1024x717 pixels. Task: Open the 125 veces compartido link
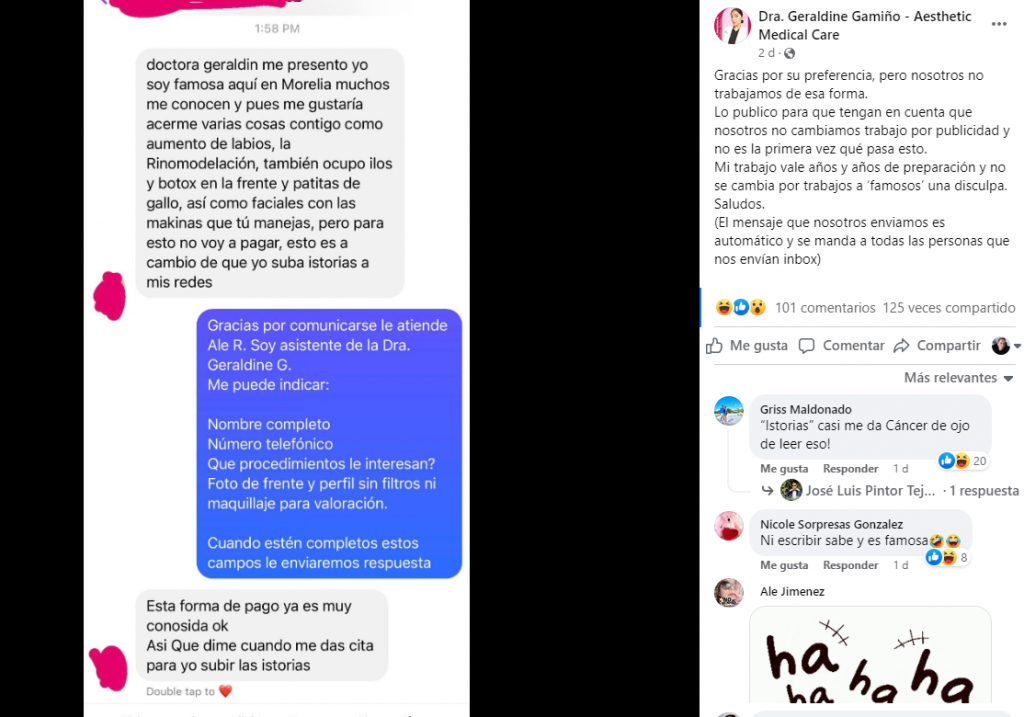coord(949,308)
